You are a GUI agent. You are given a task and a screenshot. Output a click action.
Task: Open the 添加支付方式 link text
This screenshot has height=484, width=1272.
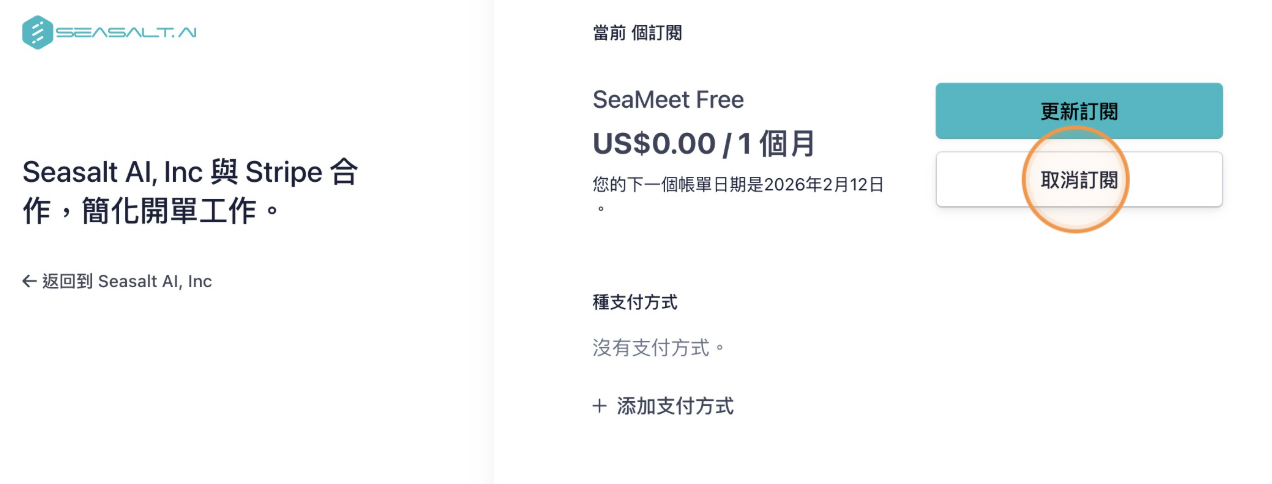[x=675, y=406]
